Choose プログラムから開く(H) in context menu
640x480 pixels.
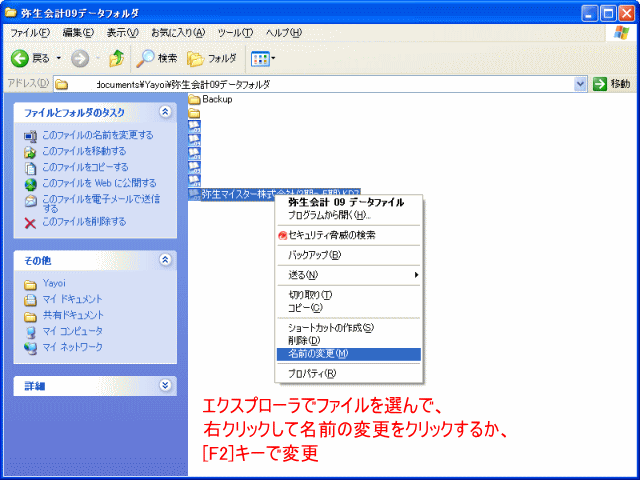click(x=329, y=215)
